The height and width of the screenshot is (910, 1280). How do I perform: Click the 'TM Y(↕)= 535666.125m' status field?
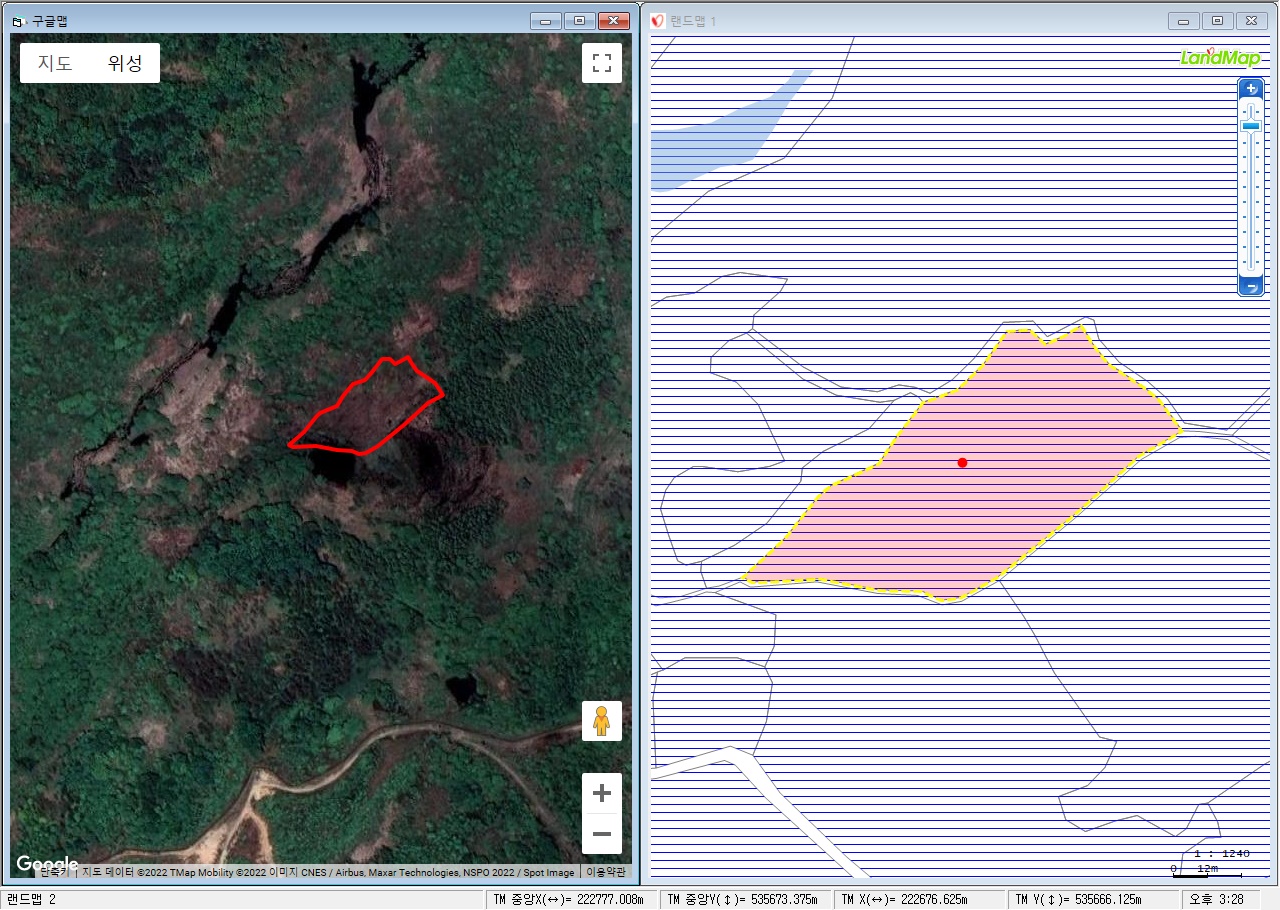1093,899
